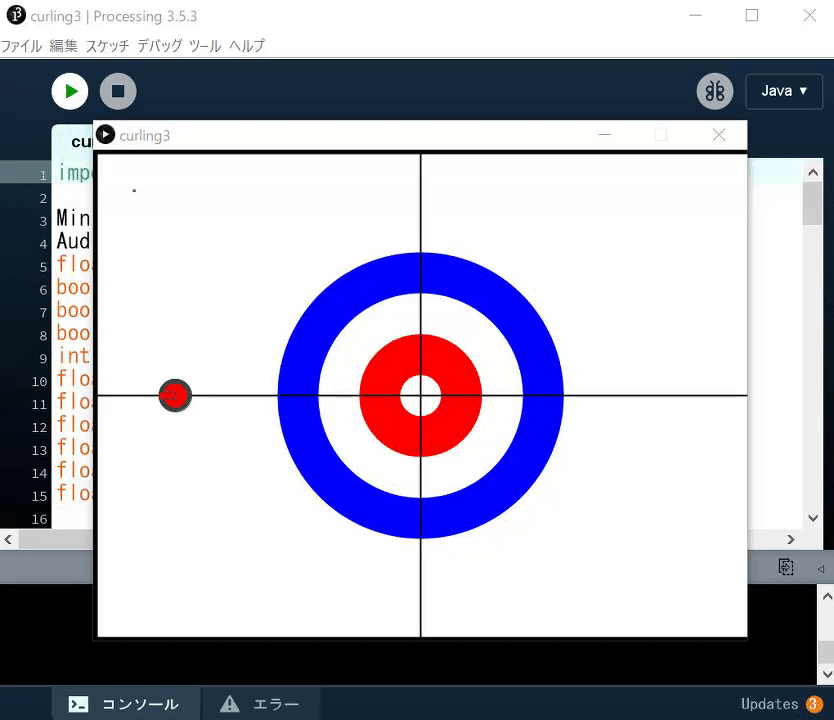Viewport: 834px width, 720px height.
Task: Click the horizontal scrollbar left arrow
Action: point(7,540)
